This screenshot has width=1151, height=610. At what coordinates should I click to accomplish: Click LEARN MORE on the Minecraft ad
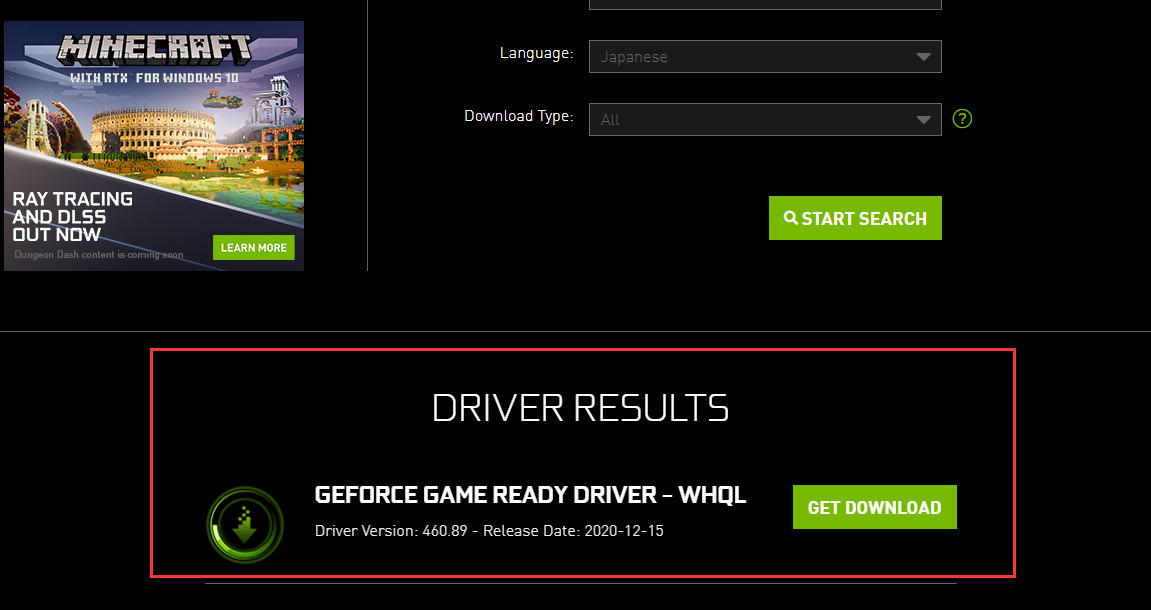253,247
